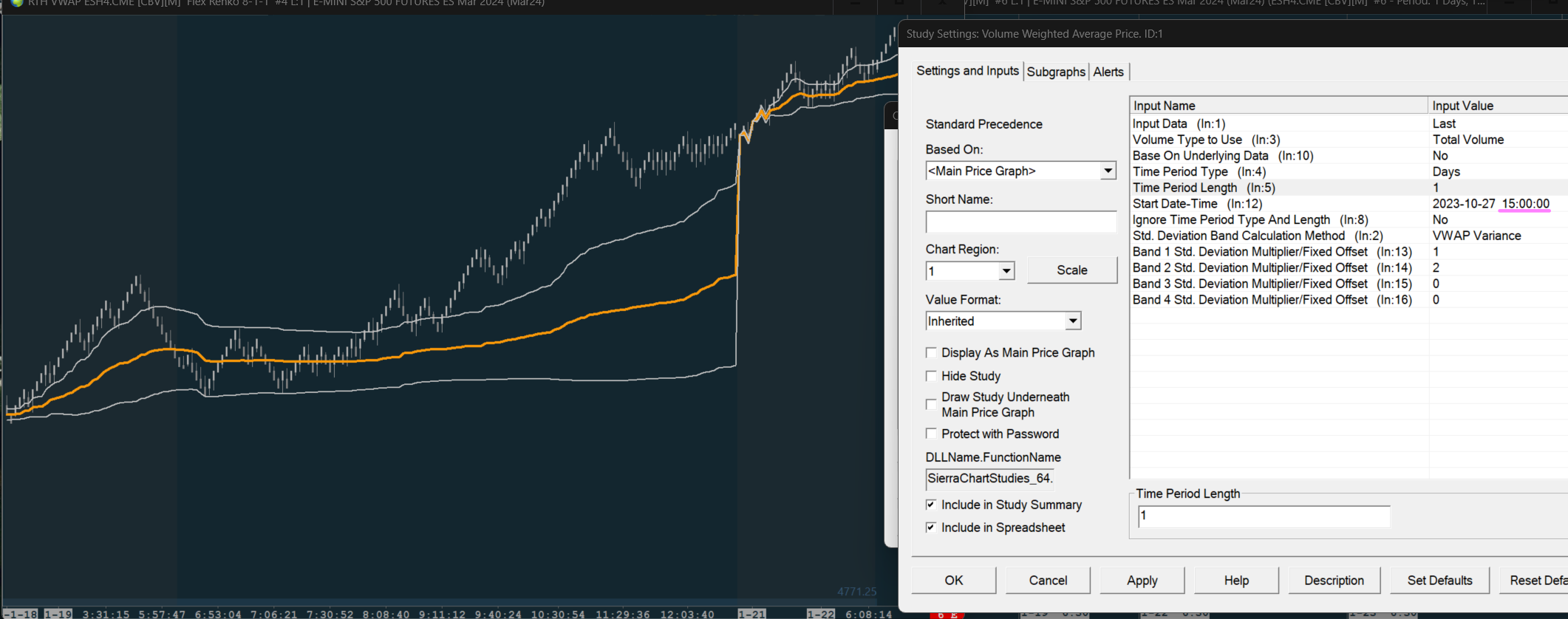Click the Time Period Length edit box
This screenshot has height=619, width=1568.
click(1264, 516)
